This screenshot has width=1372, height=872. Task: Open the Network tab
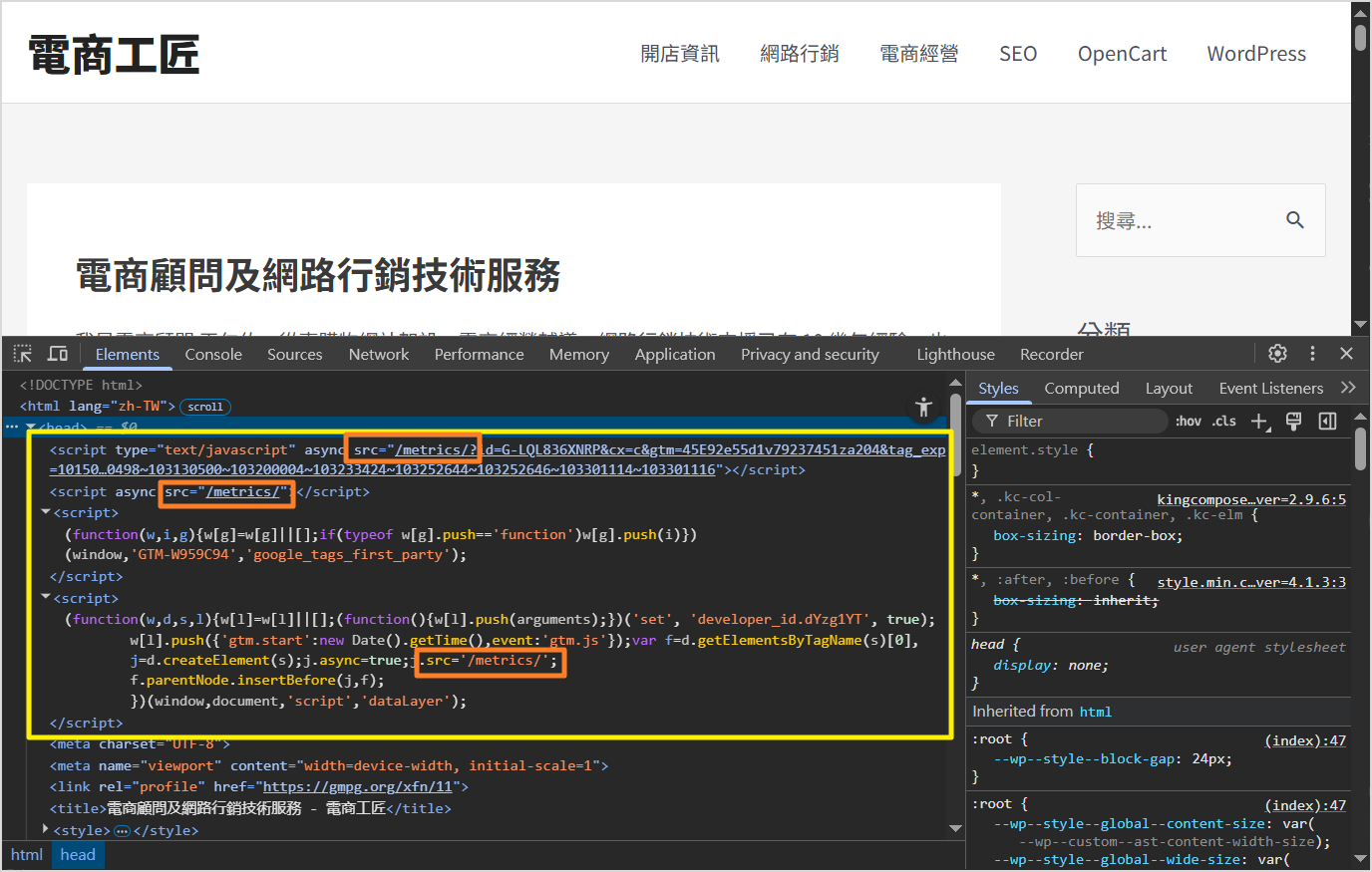pos(379,354)
